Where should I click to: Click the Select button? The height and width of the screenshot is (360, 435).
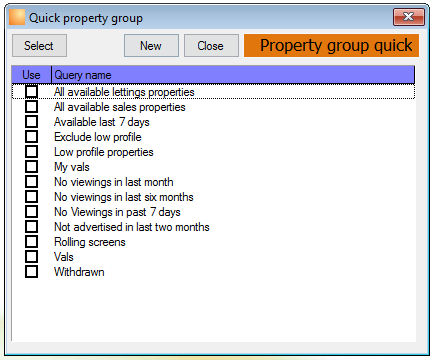pos(39,46)
